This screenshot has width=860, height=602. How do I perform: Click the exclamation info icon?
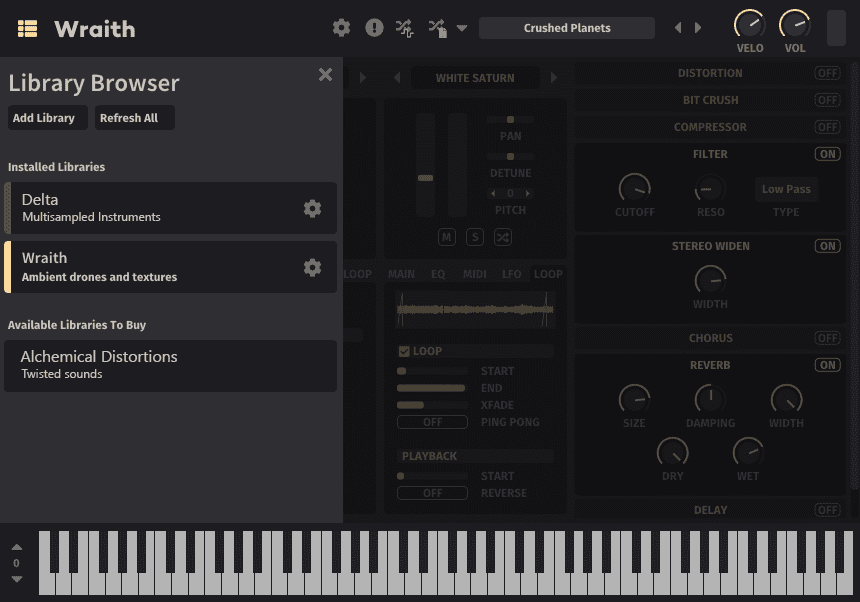point(374,27)
